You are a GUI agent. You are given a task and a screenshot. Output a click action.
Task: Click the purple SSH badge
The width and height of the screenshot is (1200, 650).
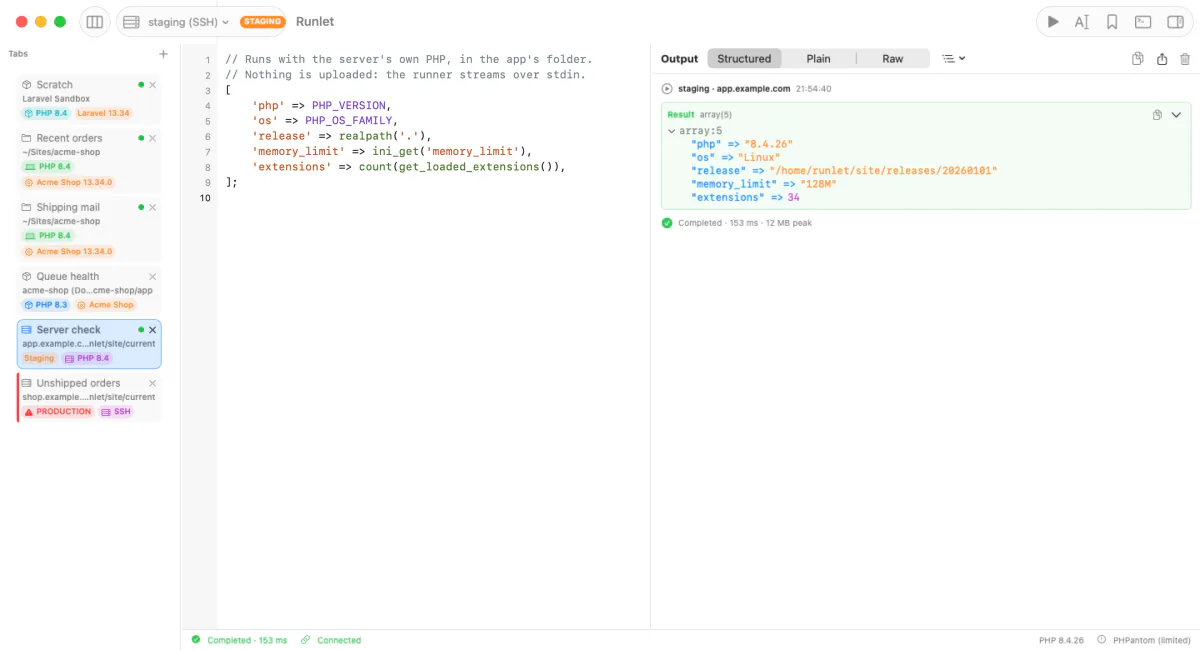(116, 411)
